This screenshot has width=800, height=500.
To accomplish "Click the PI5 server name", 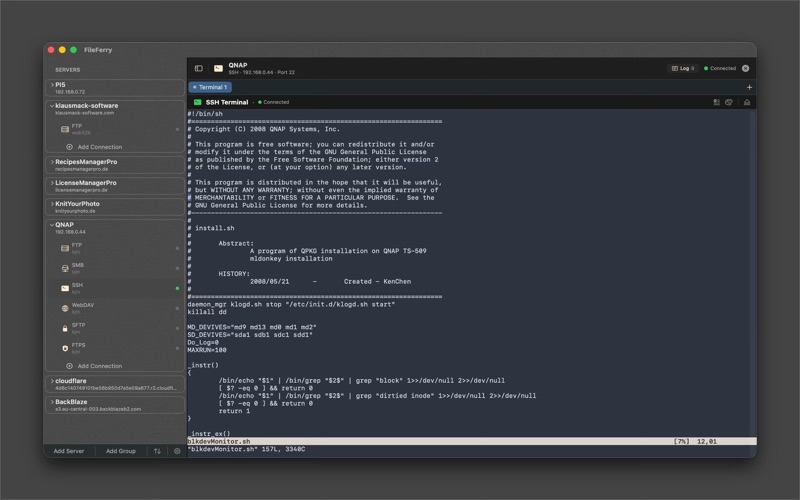I will (x=60, y=85).
